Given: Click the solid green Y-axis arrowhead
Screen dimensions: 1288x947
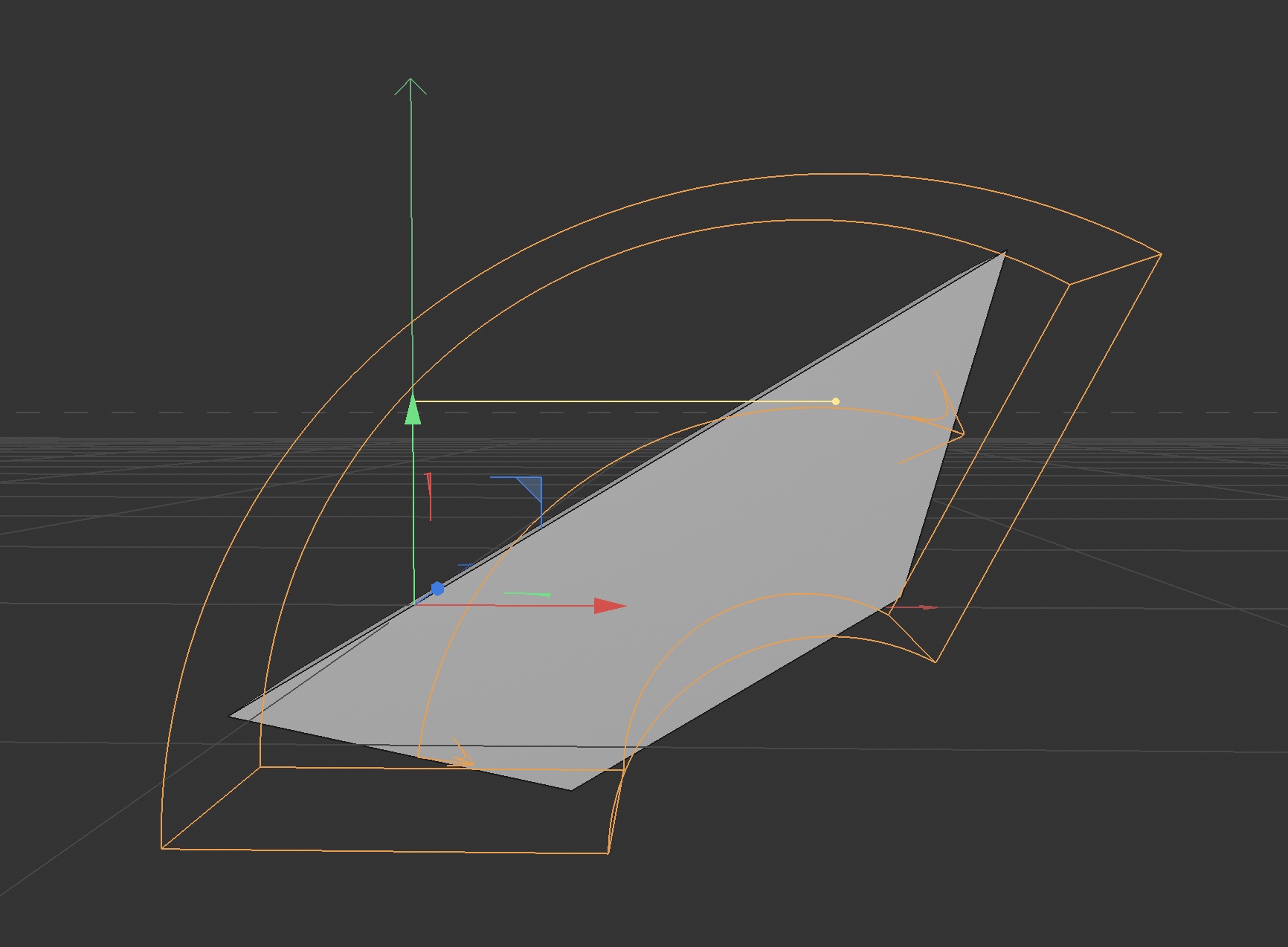Looking at the screenshot, I should pyautogui.click(x=413, y=410).
